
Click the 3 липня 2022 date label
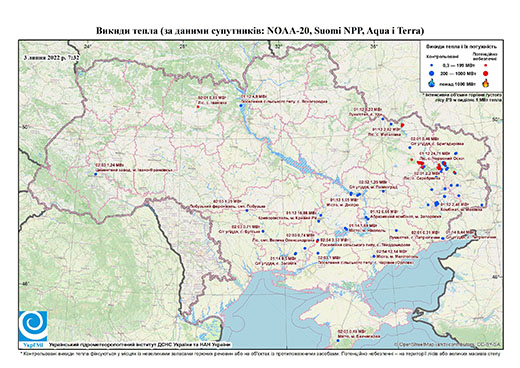point(51,57)
